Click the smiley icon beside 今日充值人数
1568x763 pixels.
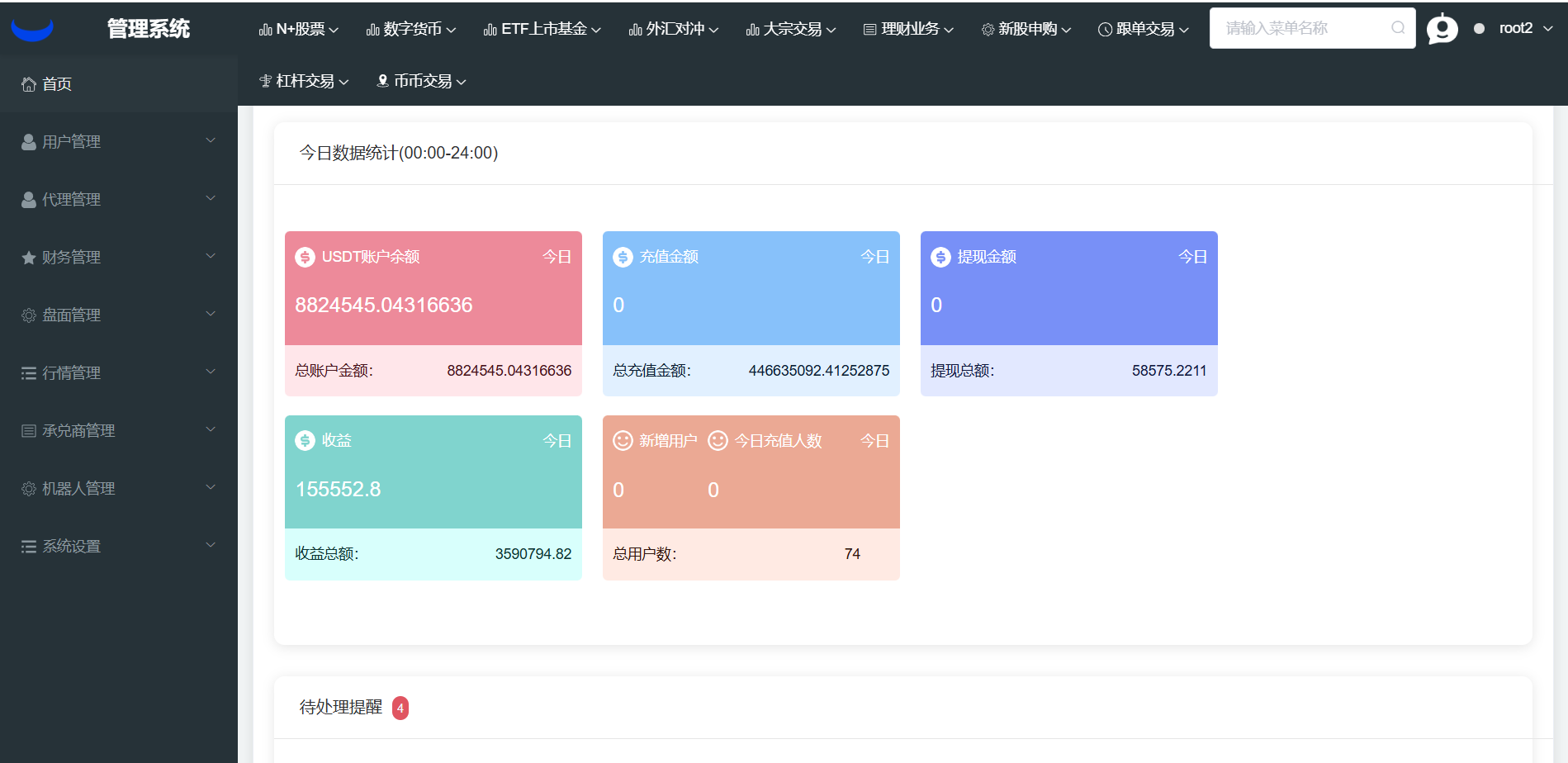pos(718,441)
